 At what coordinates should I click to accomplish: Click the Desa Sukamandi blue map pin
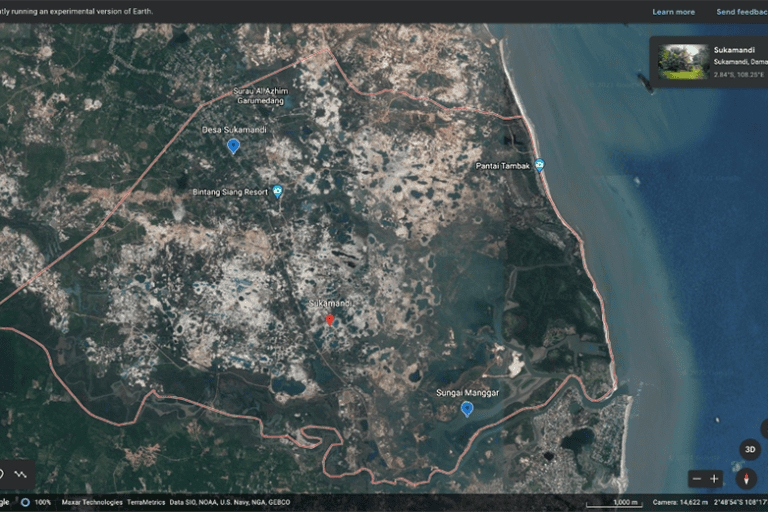tap(233, 146)
